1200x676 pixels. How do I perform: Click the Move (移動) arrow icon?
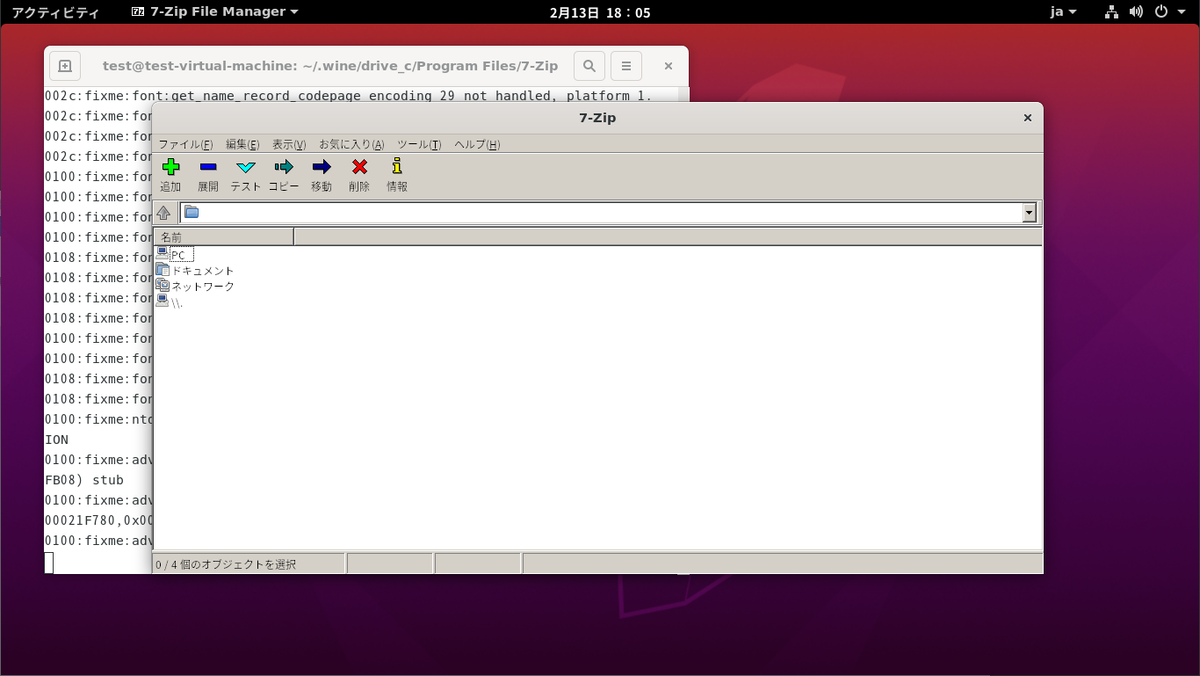[x=321, y=167]
